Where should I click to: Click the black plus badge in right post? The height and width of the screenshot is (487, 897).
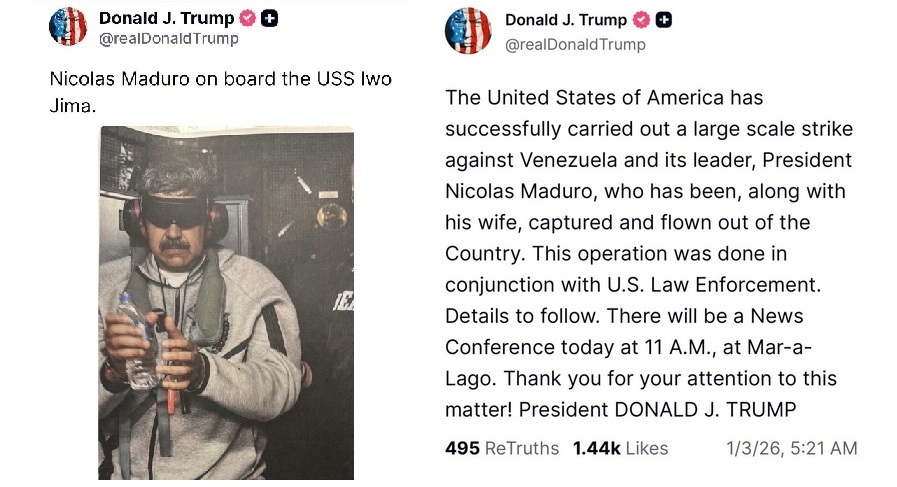pyautogui.click(x=663, y=20)
